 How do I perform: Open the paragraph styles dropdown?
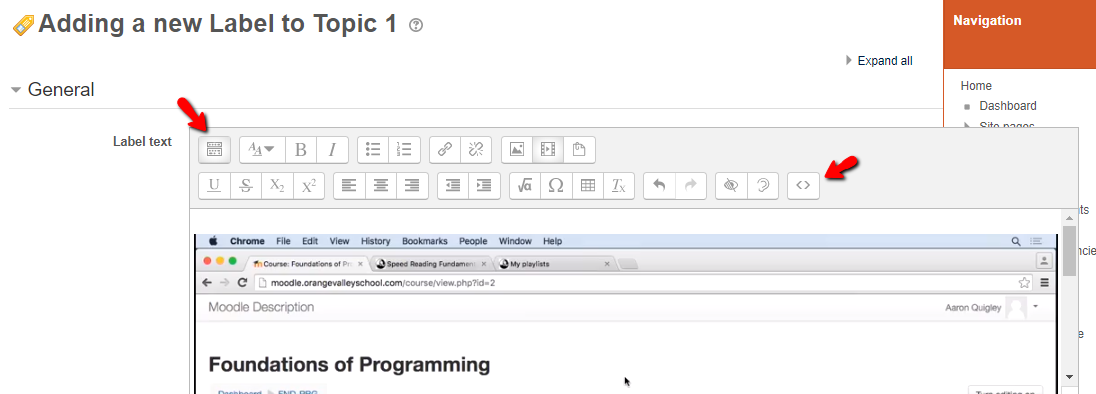click(263, 149)
